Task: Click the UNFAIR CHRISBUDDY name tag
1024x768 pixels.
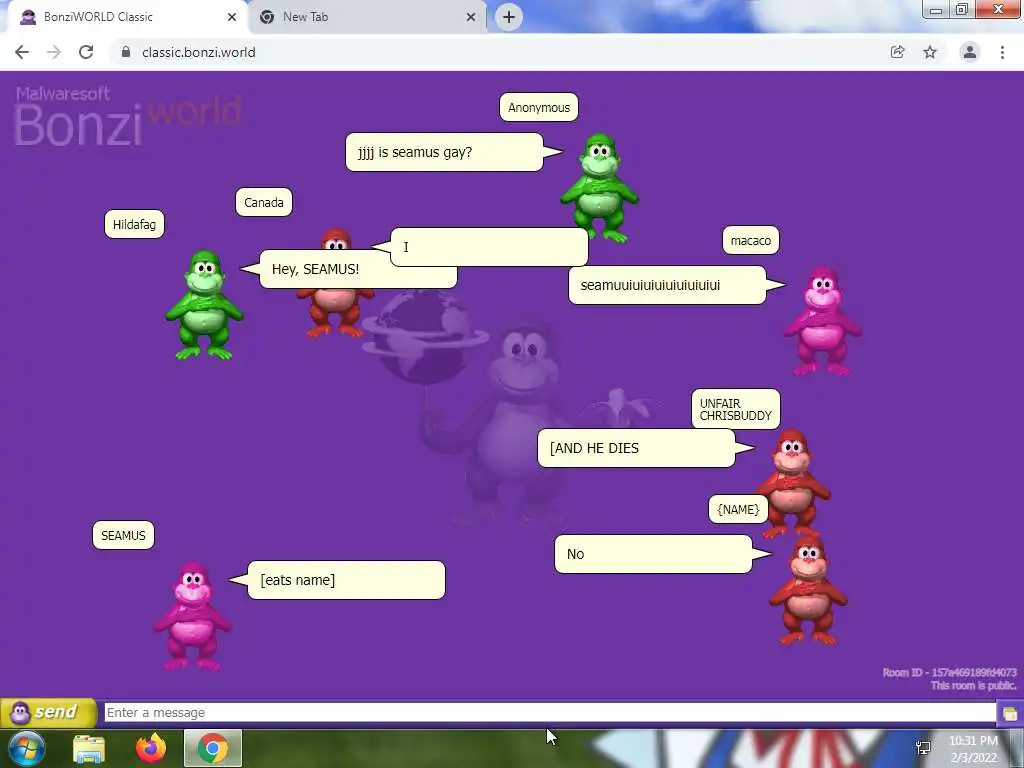Action: tap(736, 409)
